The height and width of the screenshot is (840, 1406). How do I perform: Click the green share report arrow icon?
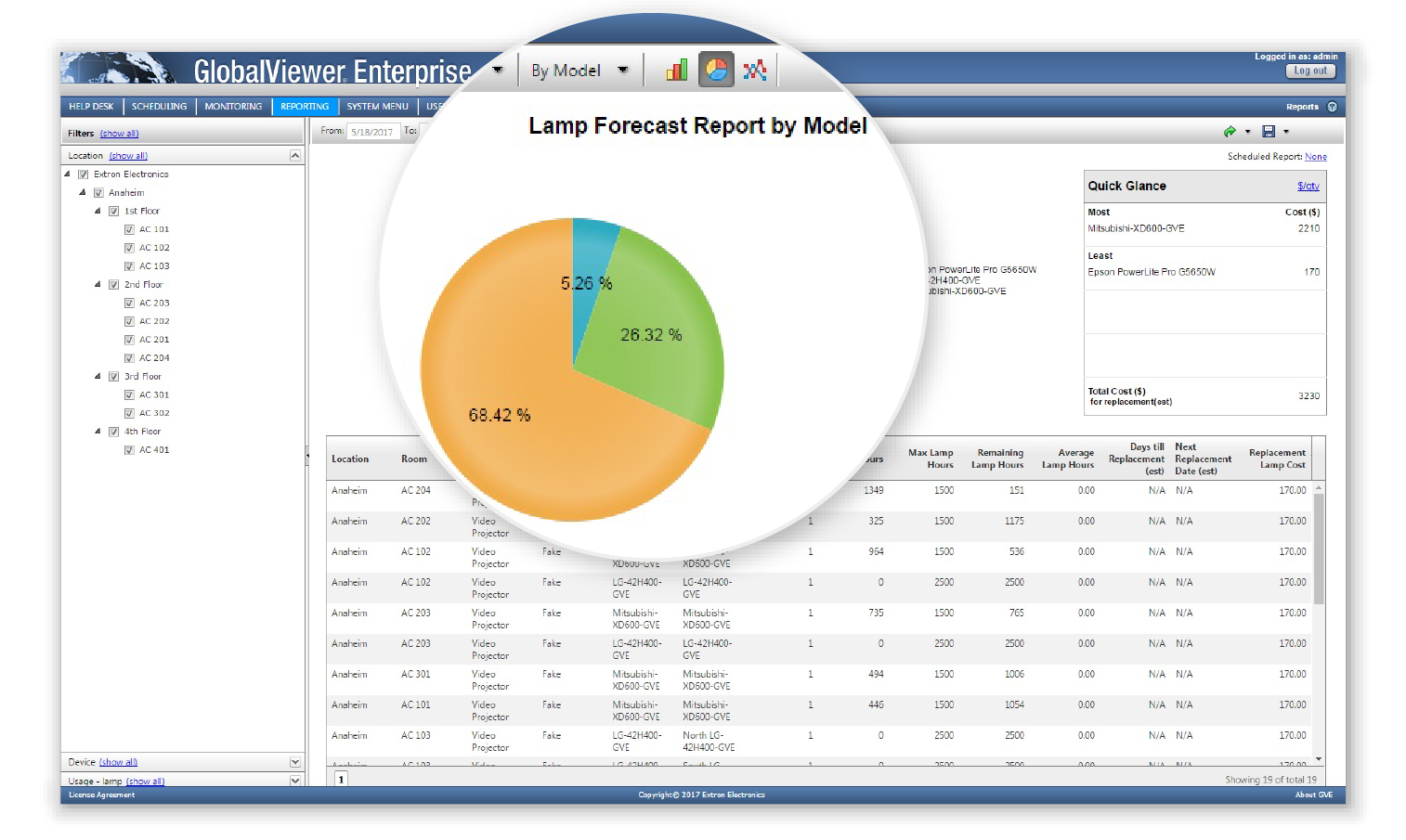pos(1230,132)
